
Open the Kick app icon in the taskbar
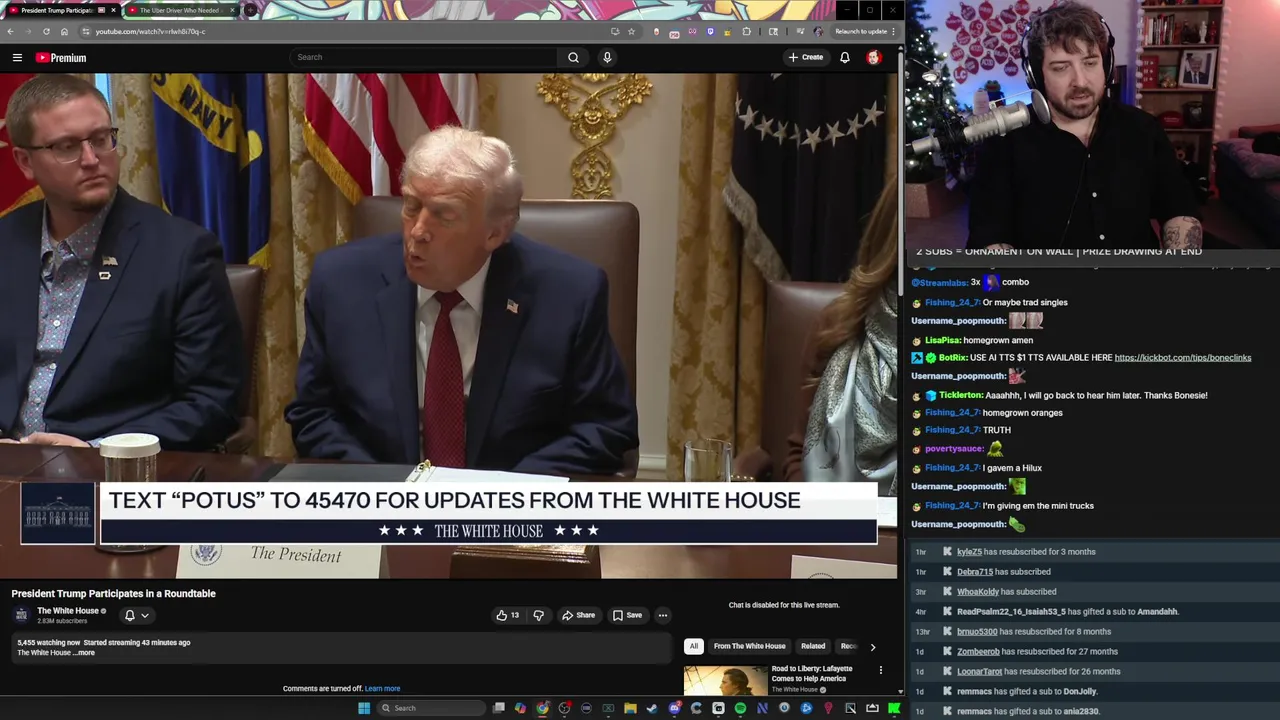[893, 708]
